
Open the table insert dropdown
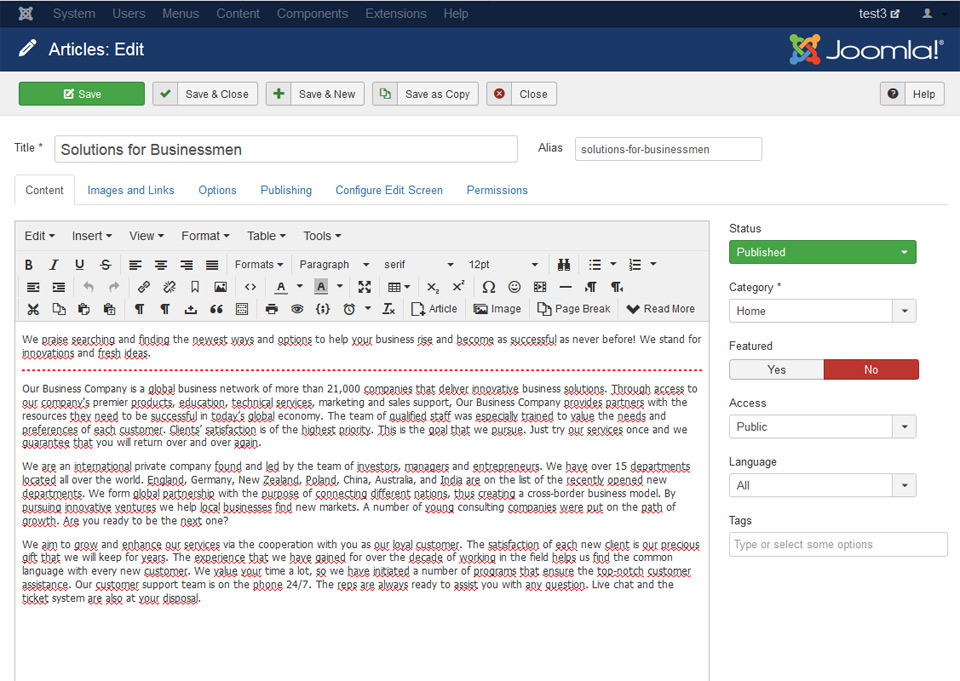click(399, 287)
